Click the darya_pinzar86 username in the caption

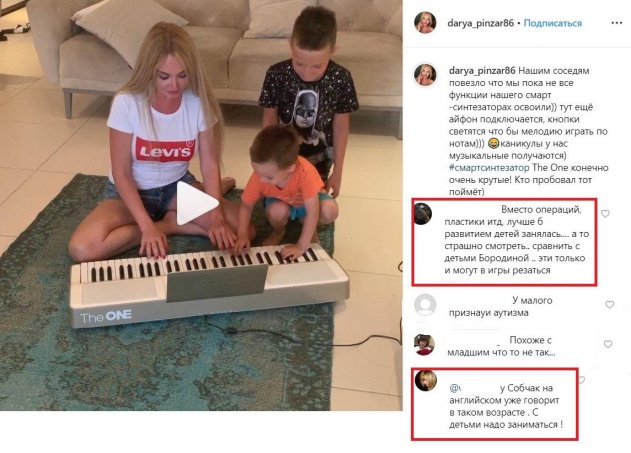(x=482, y=70)
